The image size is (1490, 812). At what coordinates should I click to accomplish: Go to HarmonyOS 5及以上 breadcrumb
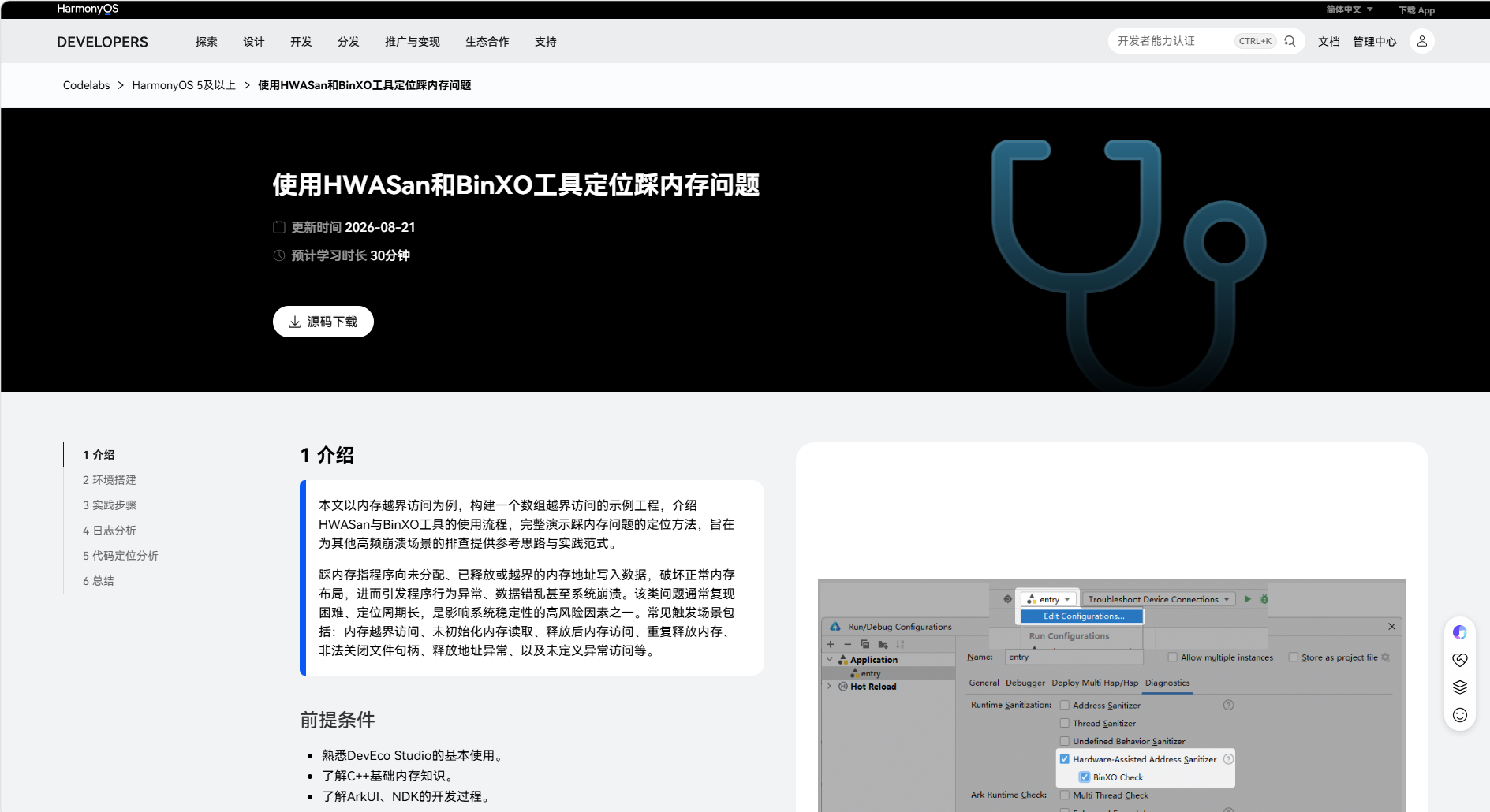coord(184,85)
